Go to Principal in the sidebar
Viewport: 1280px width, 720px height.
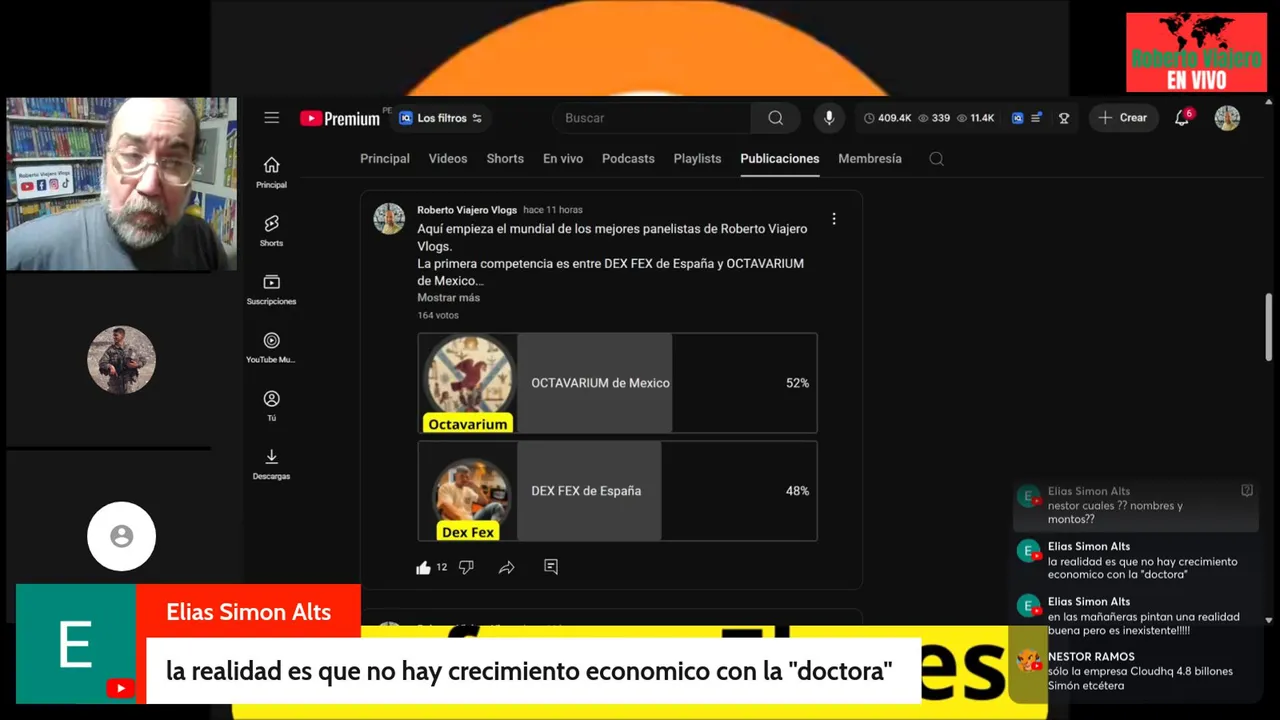coord(271,172)
